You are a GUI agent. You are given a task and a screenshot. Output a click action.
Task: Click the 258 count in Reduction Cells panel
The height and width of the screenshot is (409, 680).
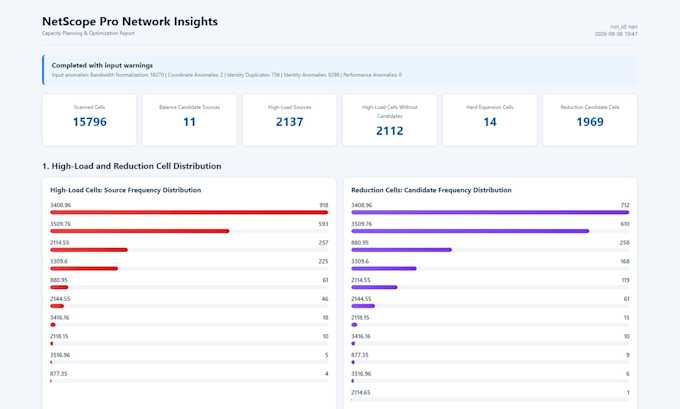point(624,242)
